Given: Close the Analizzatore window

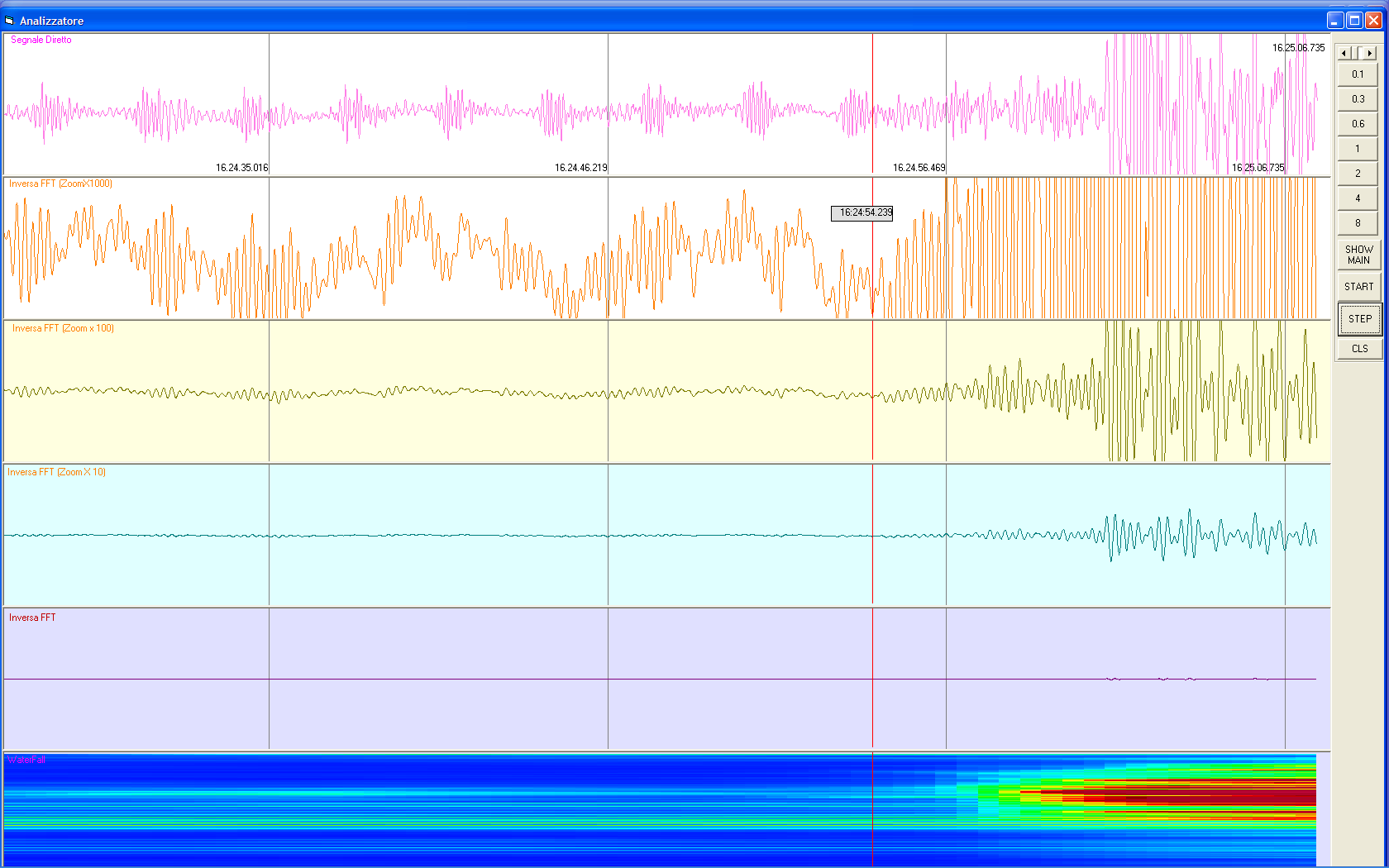Looking at the screenshot, I should [1373, 21].
